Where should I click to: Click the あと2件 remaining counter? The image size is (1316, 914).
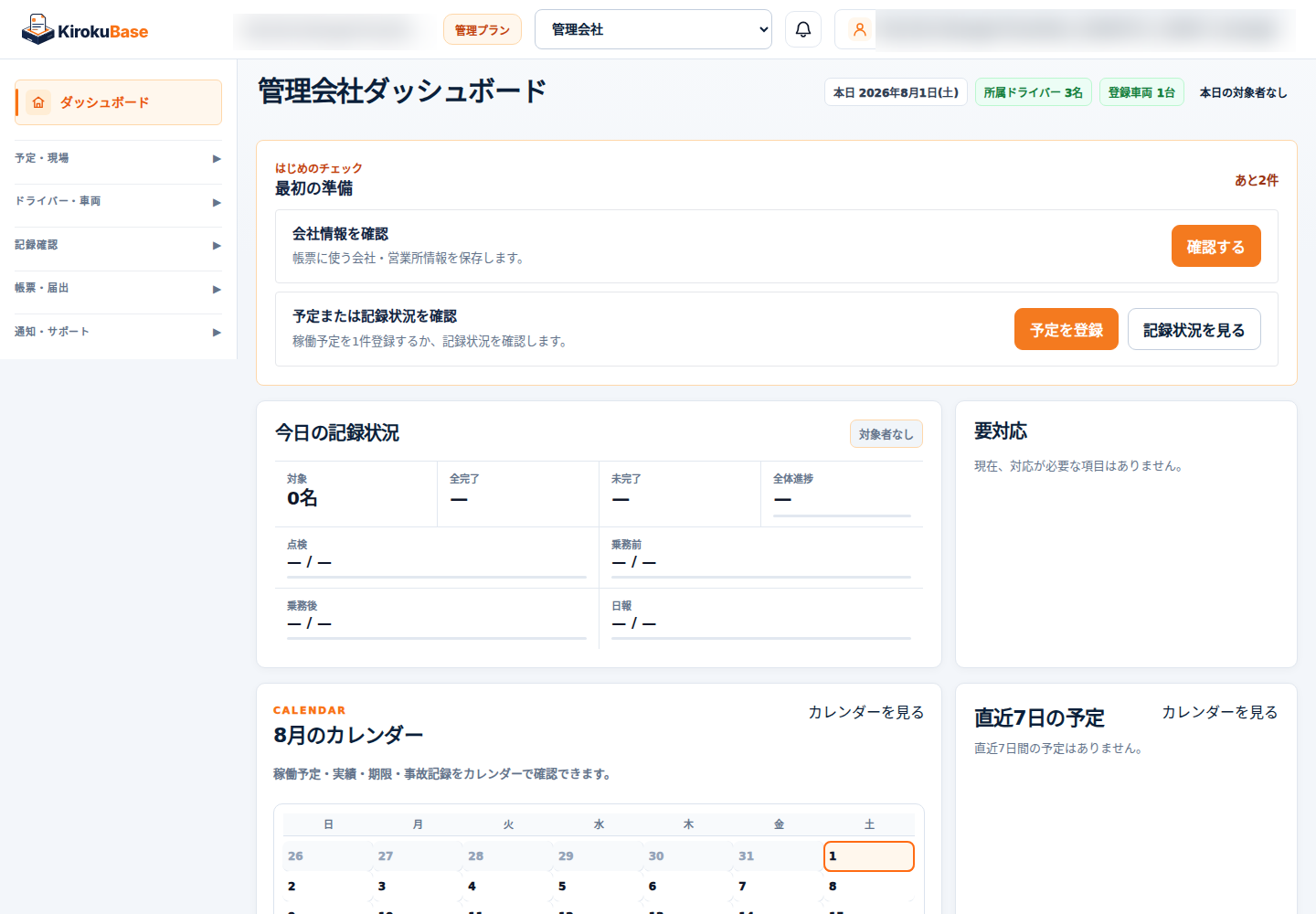[x=1257, y=180]
